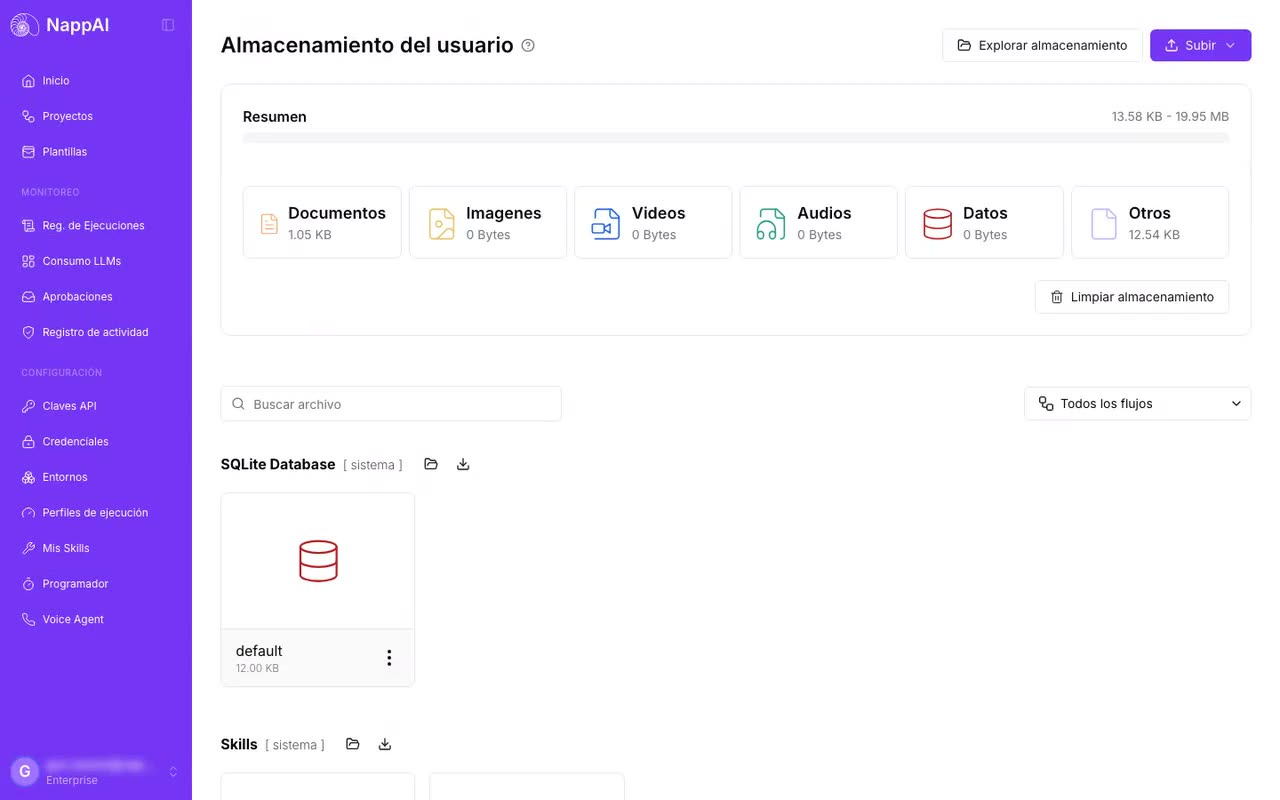Click the NappAI logo icon
1280x800 pixels.
pyautogui.click(x=25, y=25)
